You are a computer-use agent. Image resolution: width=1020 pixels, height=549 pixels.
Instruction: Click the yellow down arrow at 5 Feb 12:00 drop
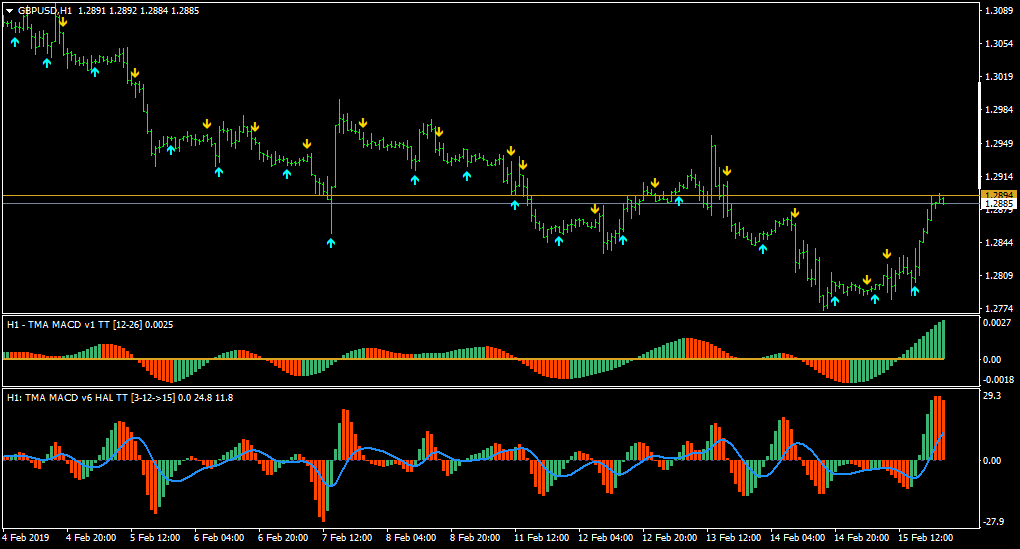click(x=134, y=73)
